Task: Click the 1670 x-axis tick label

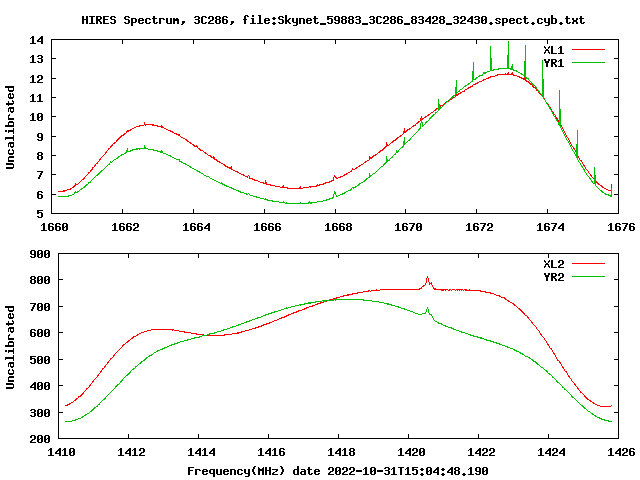Action: click(x=408, y=227)
